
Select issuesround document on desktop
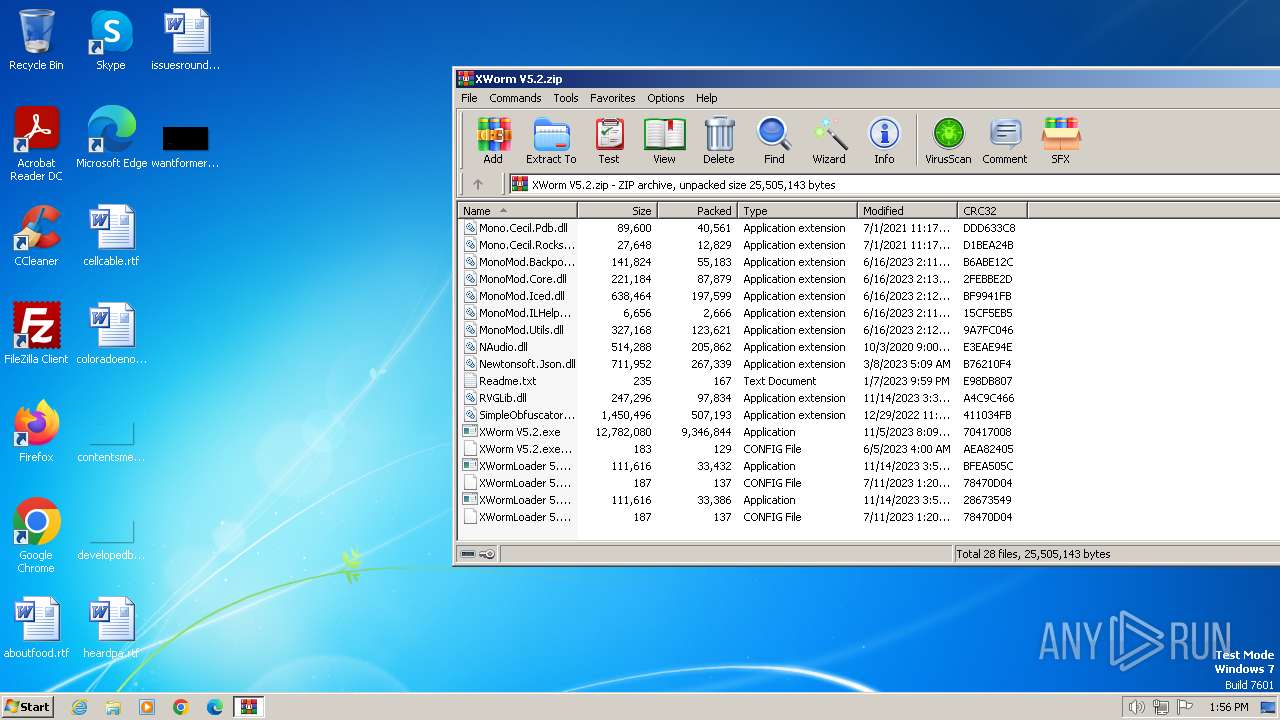(185, 40)
